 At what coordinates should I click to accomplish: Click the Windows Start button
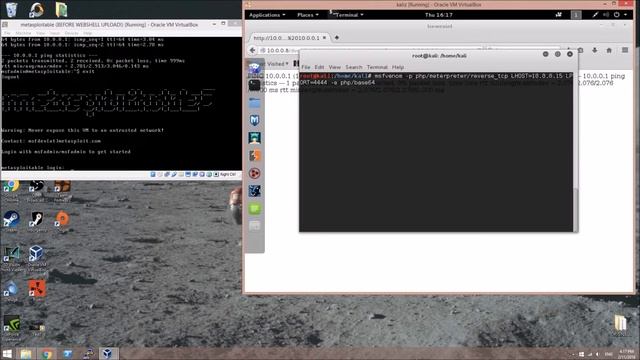pyautogui.click(x=7, y=353)
